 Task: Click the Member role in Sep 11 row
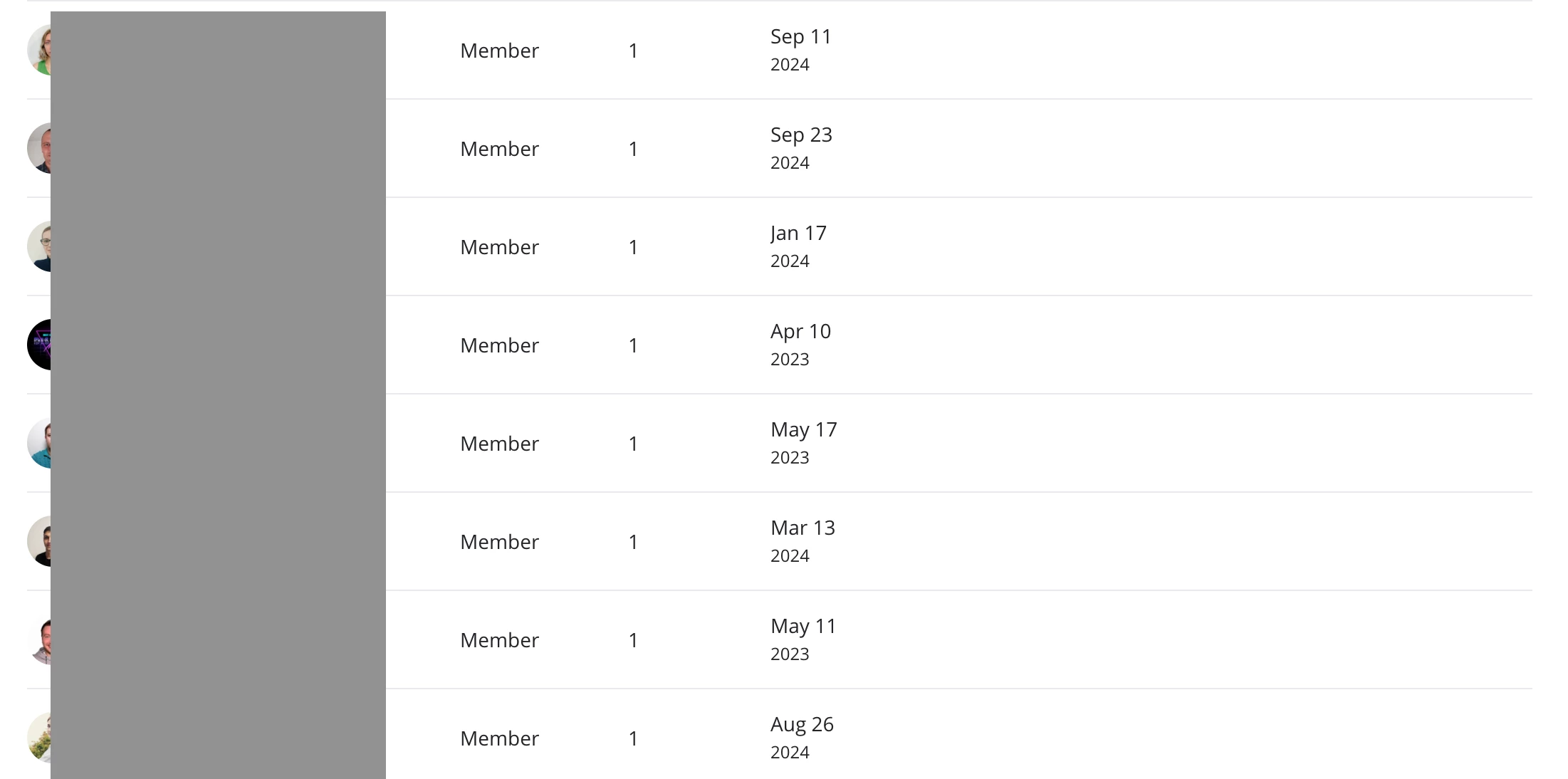click(x=499, y=51)
